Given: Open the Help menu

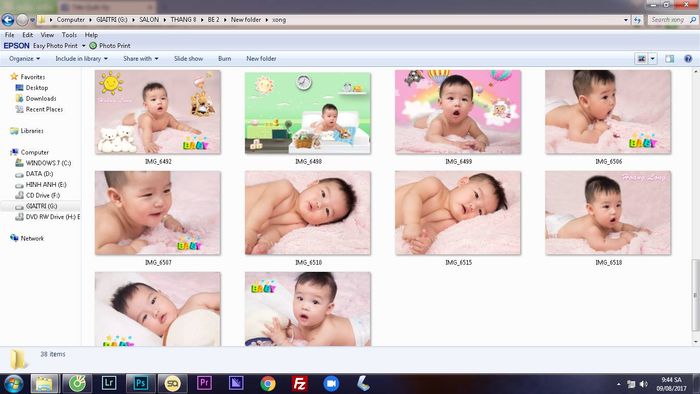Looking at the screenshot, I should [91, 35].
